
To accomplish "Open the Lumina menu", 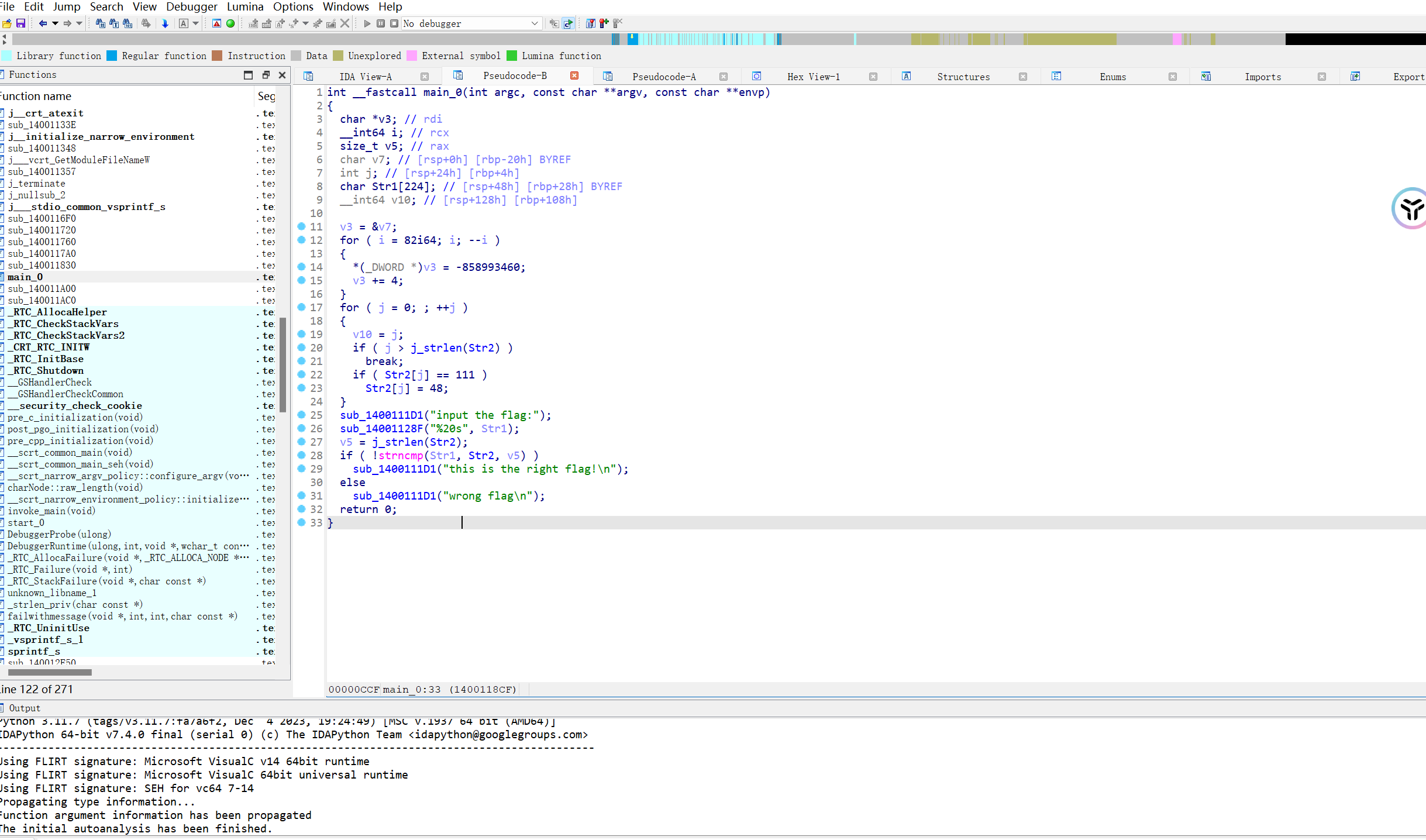I will pyautogui.click(x=245, y=6).
